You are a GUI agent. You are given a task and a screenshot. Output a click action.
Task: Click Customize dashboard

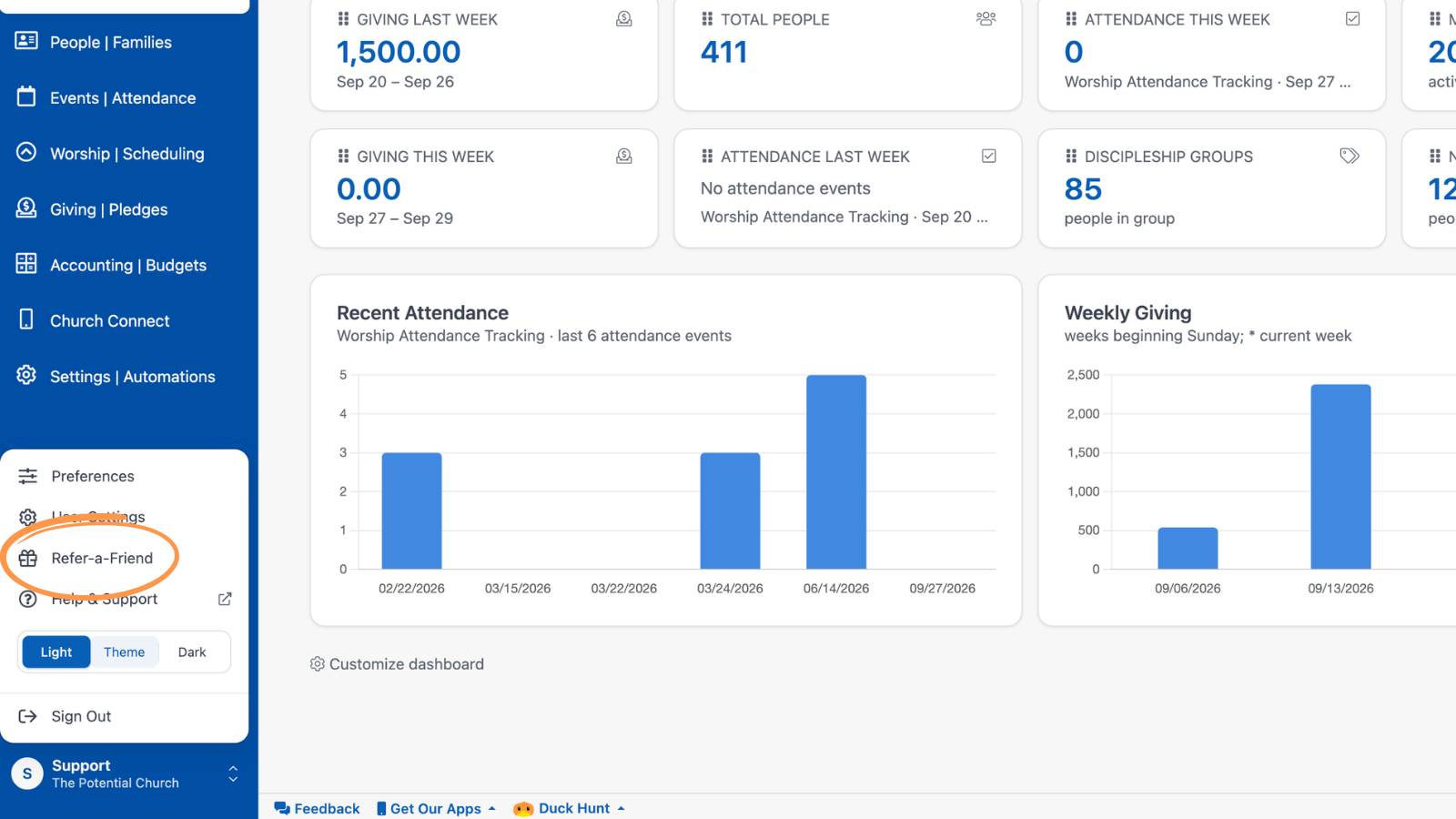(397, 664)
